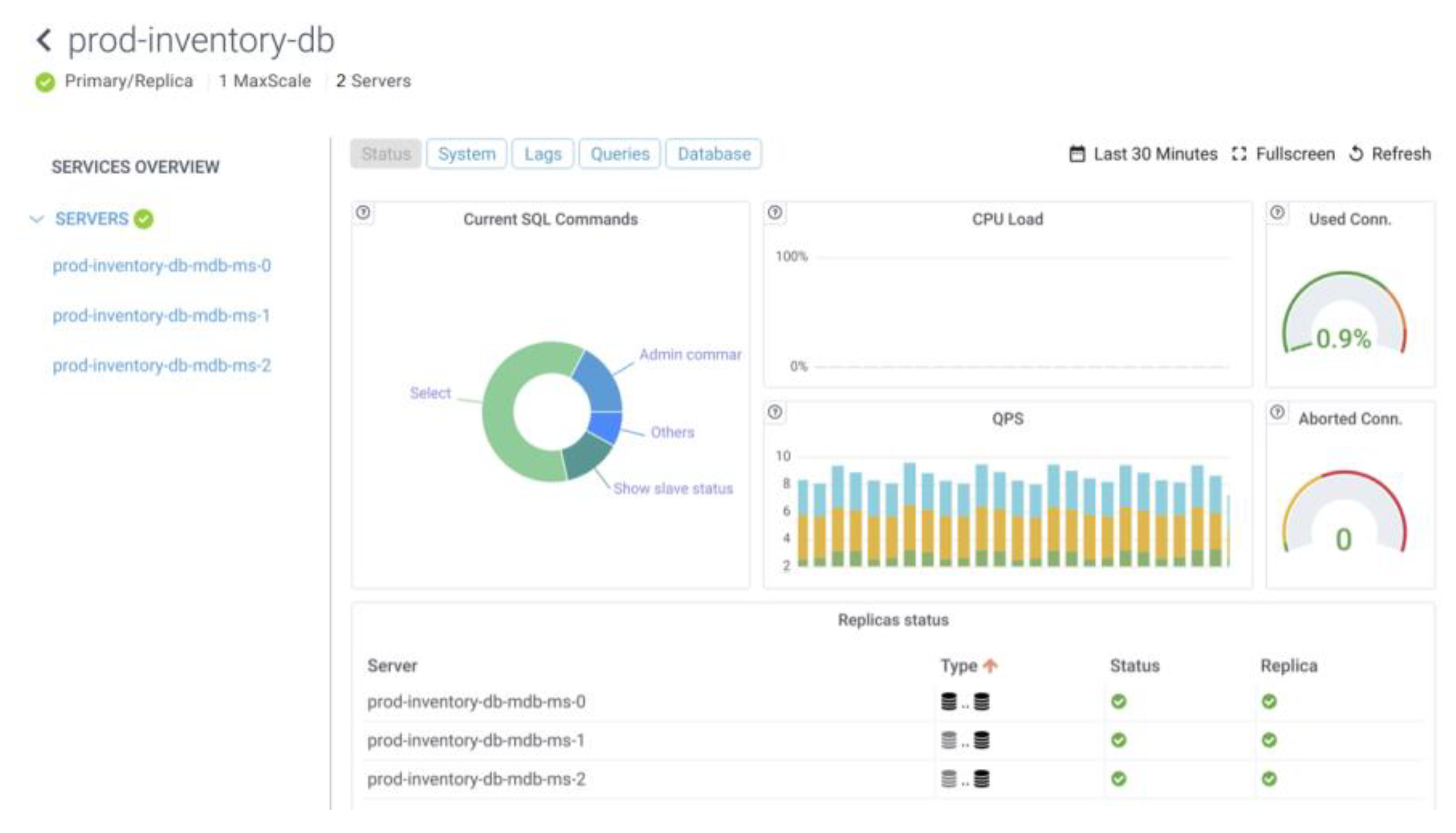
Task: Click the back arrow beside prod-inventory-db
Action: coord(44,41)
